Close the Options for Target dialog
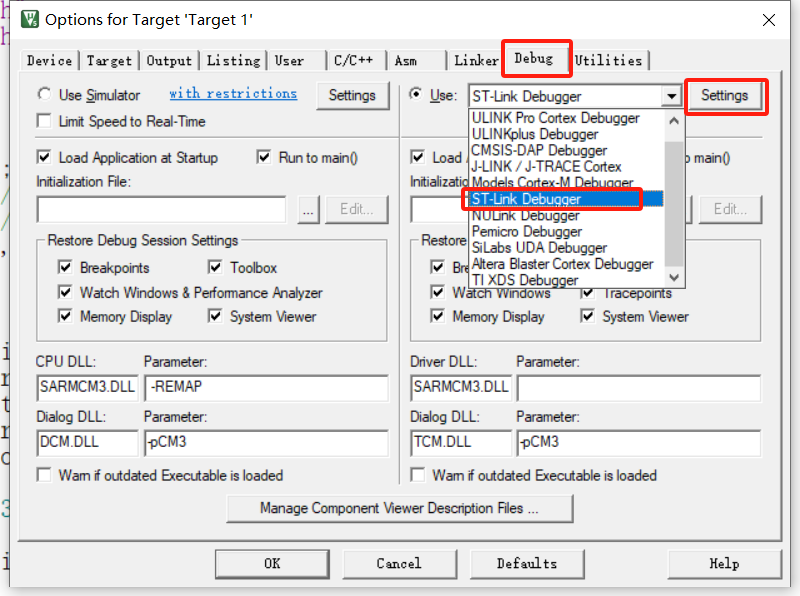This screenshot has height=596, width=800. pyautogui.click(x=768, y=20)
